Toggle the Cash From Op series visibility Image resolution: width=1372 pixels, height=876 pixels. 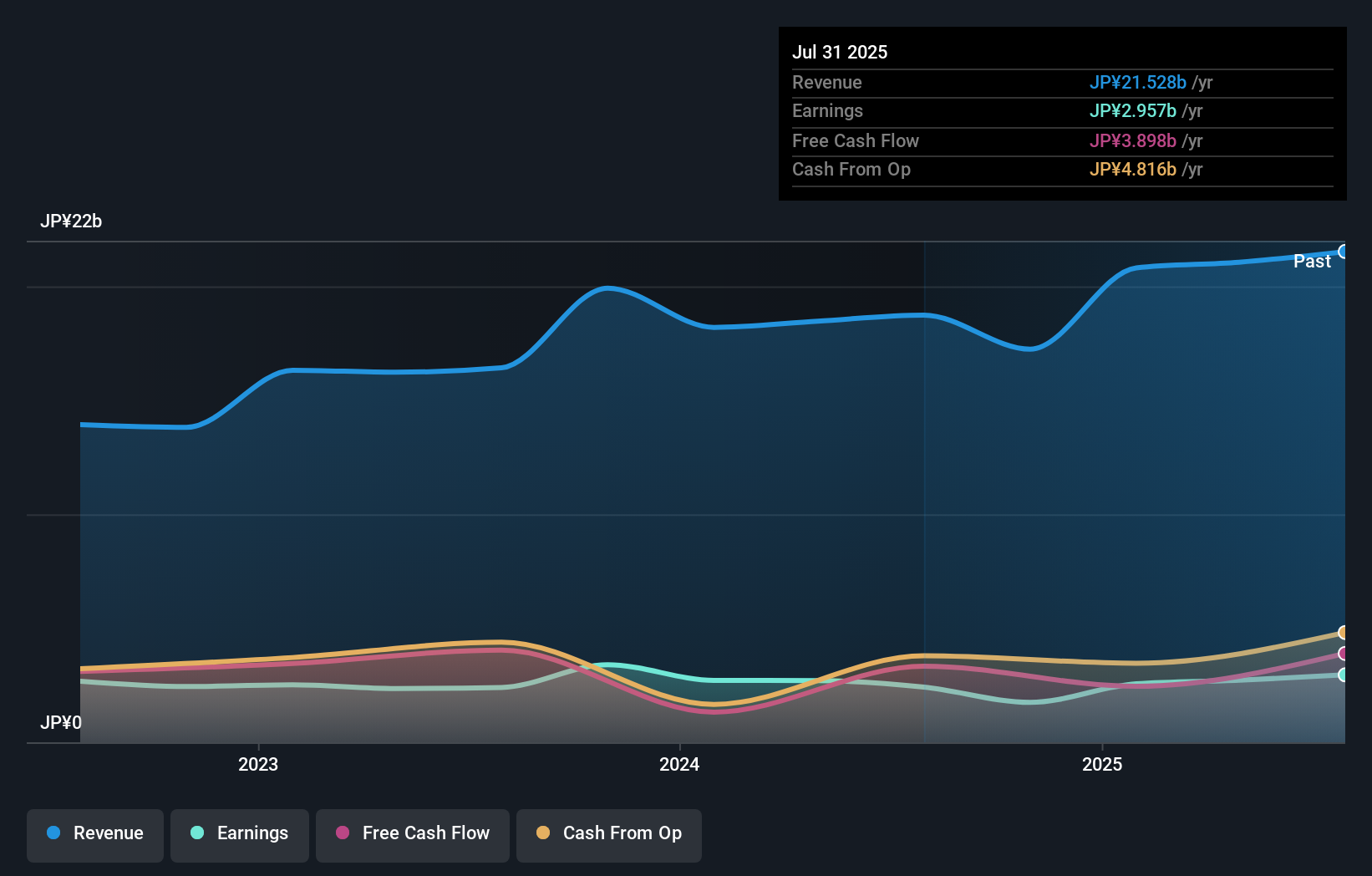pos(608,835)
